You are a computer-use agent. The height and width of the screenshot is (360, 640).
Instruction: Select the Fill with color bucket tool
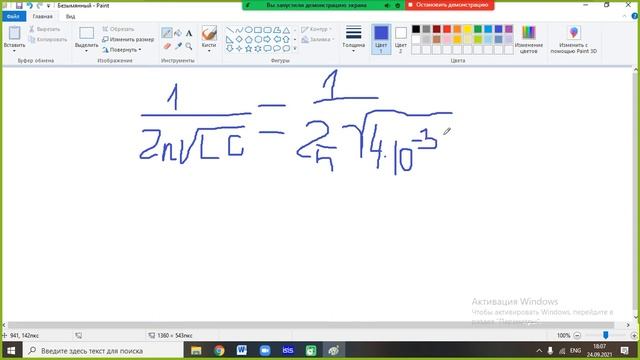pyautogui.click(x=178, y=33)
